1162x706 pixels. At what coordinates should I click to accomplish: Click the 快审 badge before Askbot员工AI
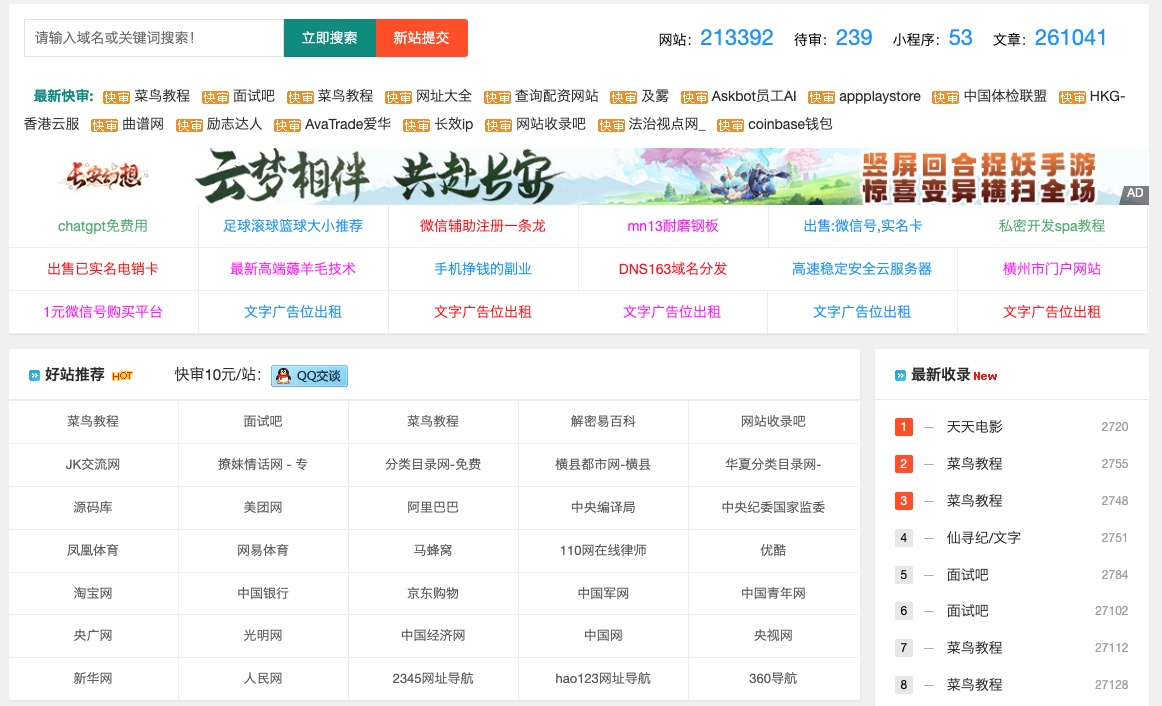coord(694,98)
